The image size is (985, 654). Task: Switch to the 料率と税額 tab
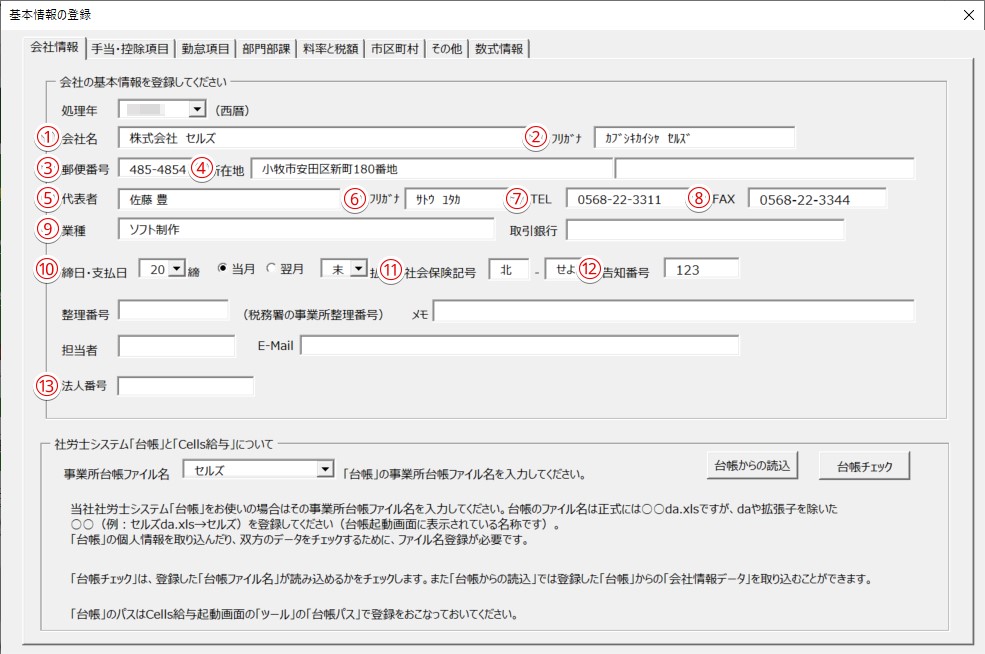click(x=331, y=48)
